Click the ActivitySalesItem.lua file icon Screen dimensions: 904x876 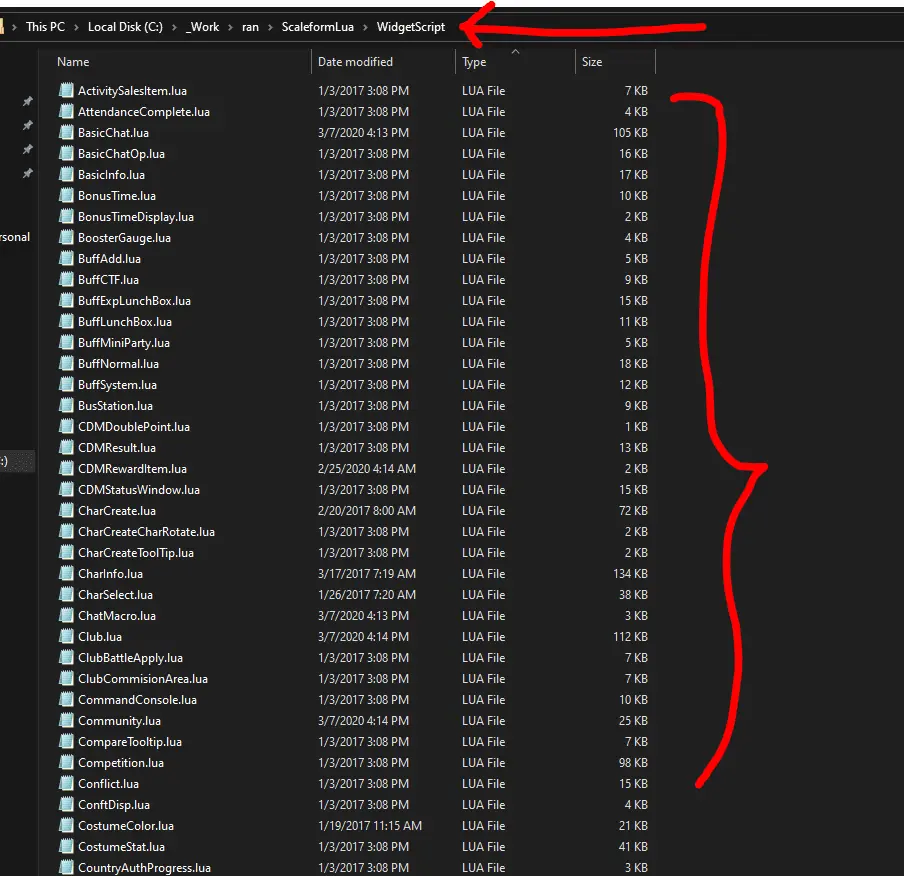click(67, 91)
